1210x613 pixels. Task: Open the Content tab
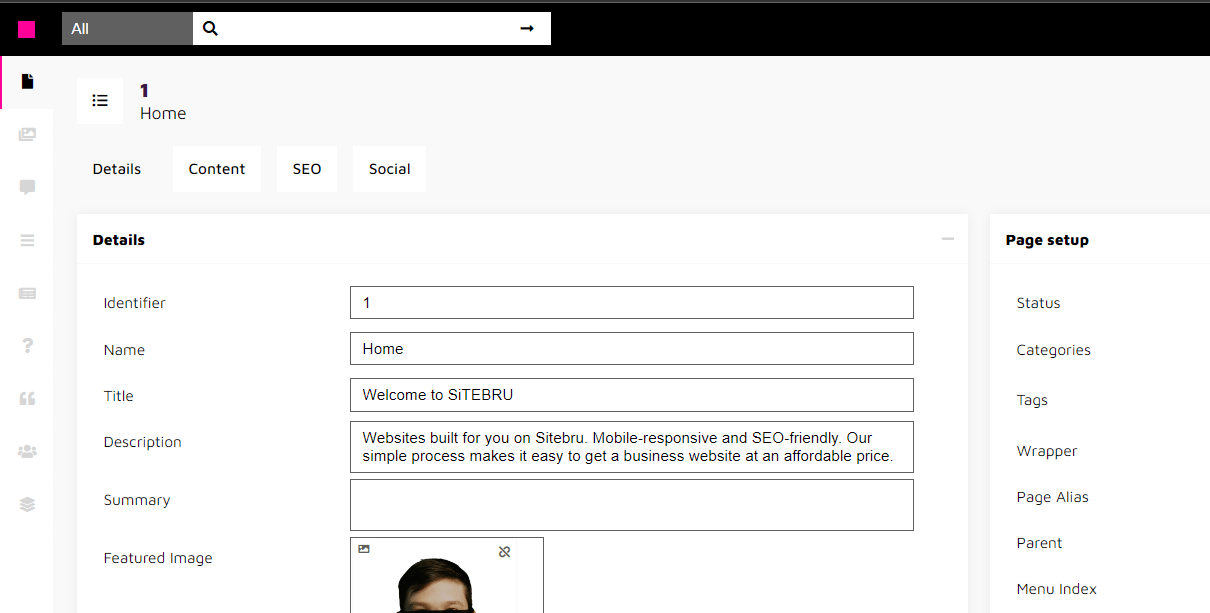[216, 168]
